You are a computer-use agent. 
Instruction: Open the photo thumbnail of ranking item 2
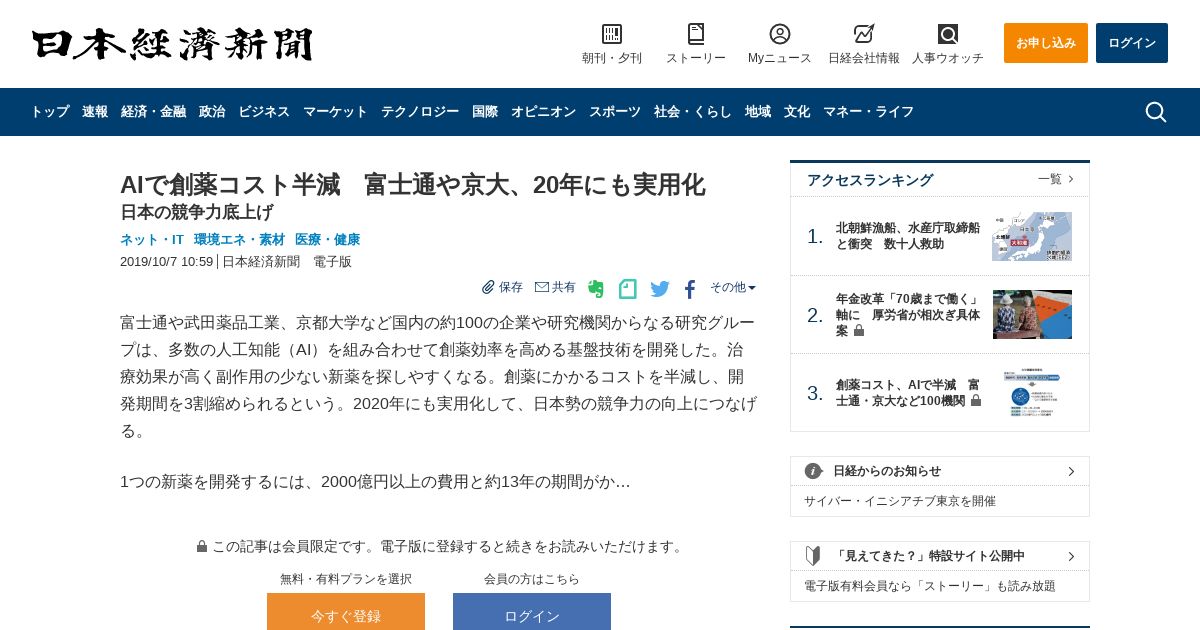[x=1032, y=314]
